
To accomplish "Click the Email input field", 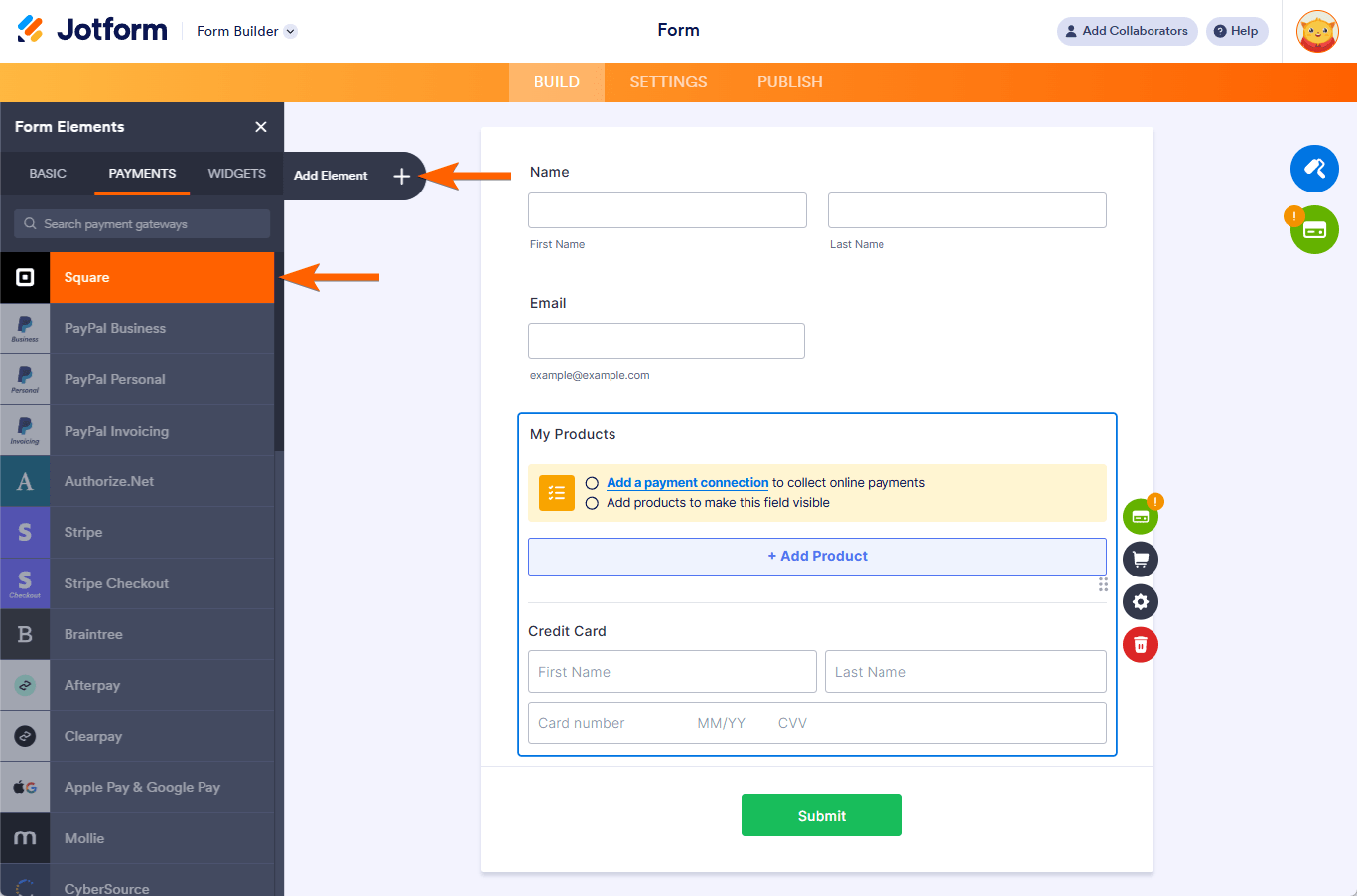I will coord(666,341).
